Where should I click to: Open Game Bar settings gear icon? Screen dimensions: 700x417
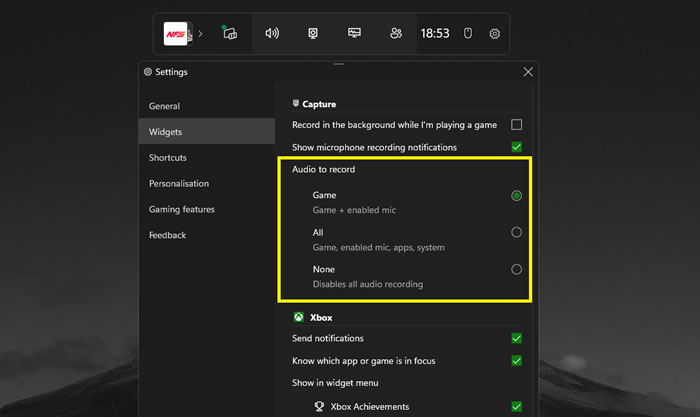[x=494, y=33]
